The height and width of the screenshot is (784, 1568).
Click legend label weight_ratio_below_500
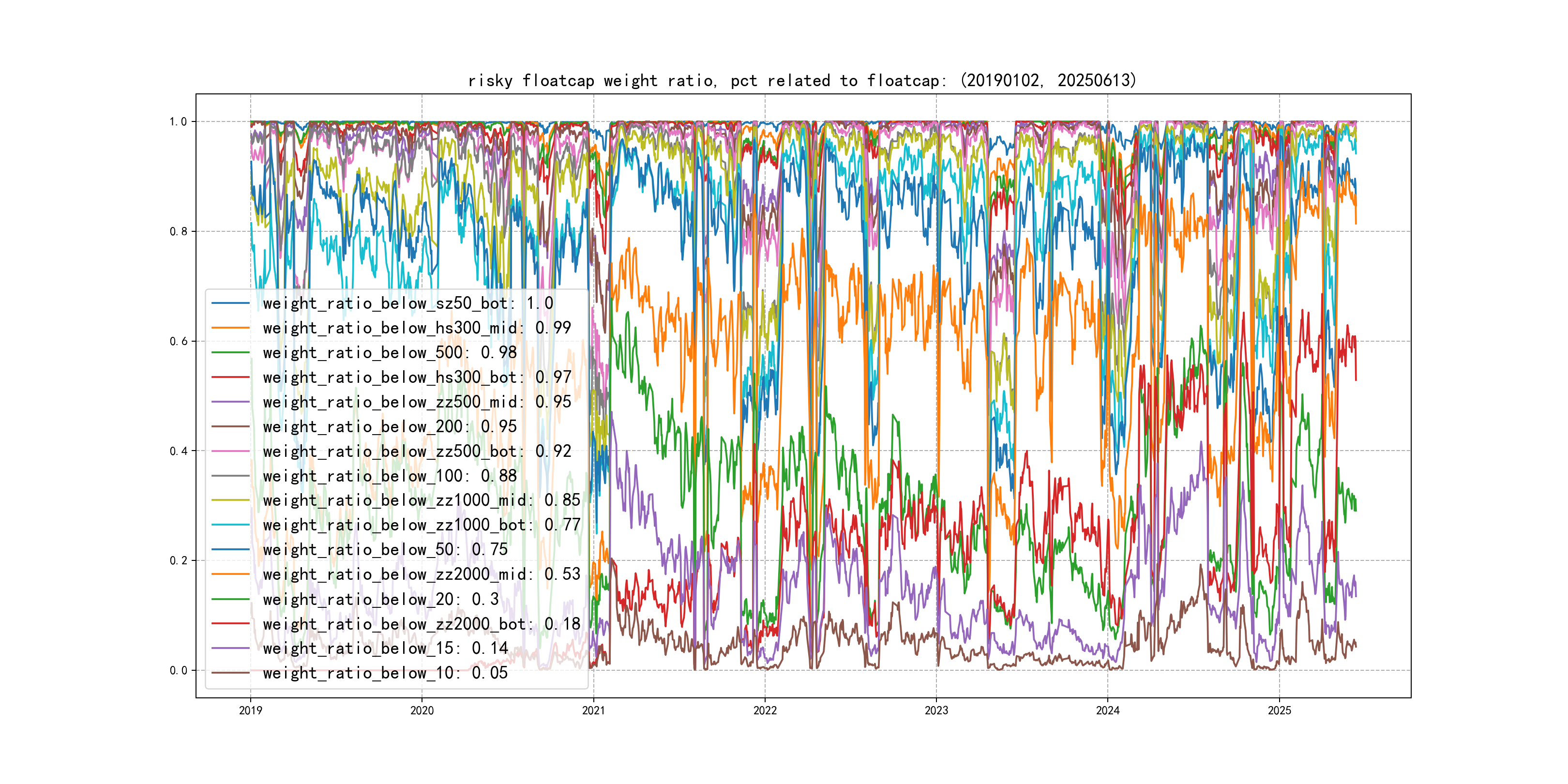pos(390,352)
